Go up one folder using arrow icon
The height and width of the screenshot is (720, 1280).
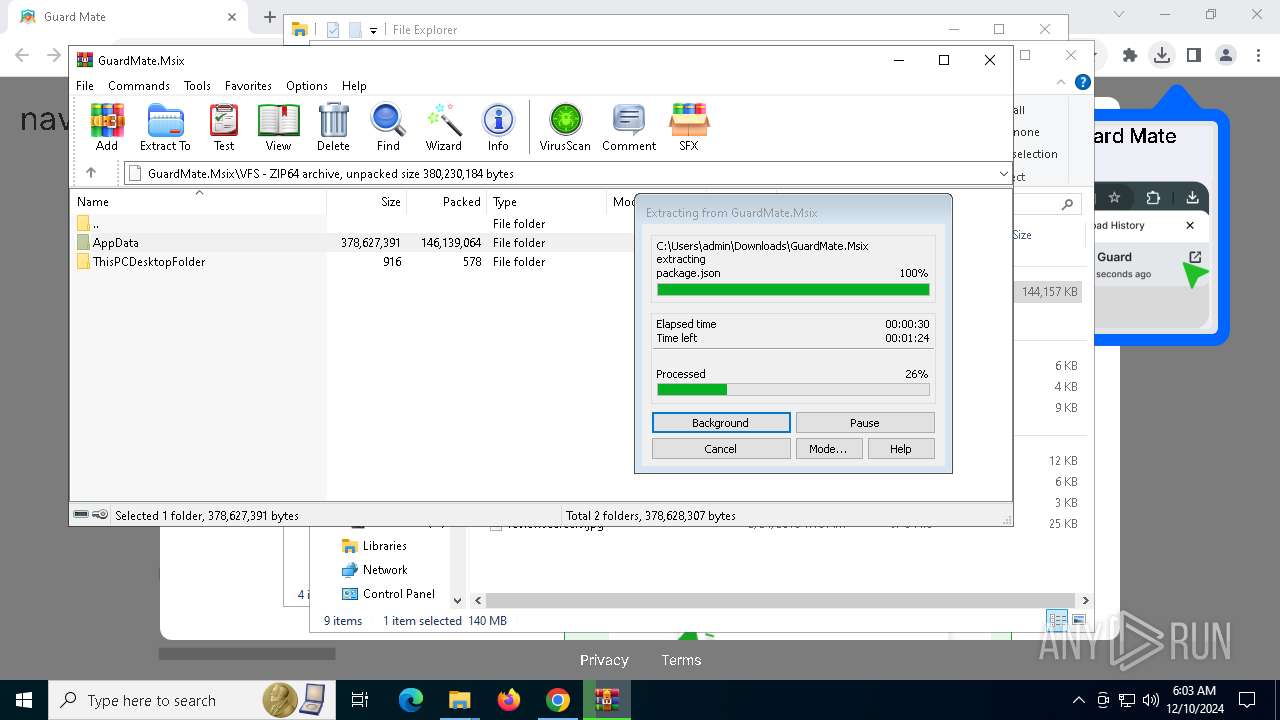(x=90, y=173)
